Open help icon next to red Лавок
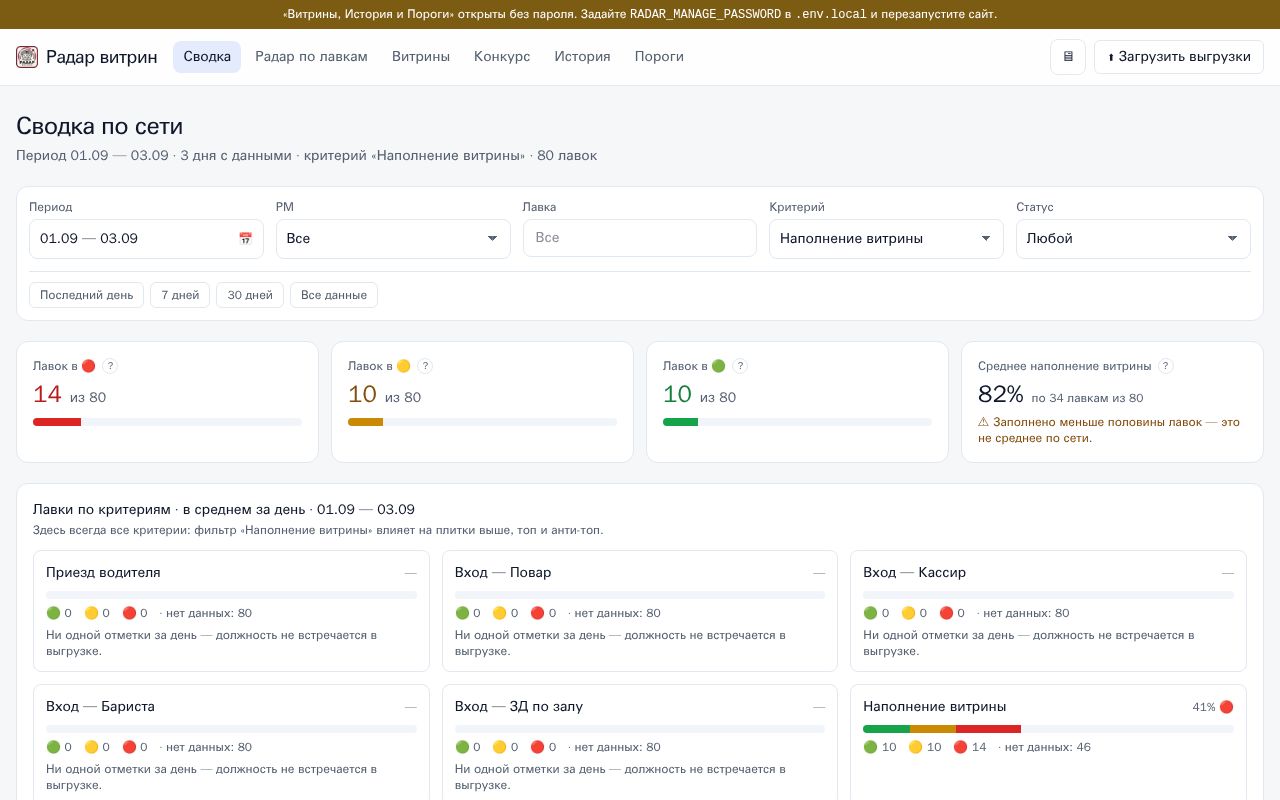The image size is (1280, 800). tap(110, 366)
